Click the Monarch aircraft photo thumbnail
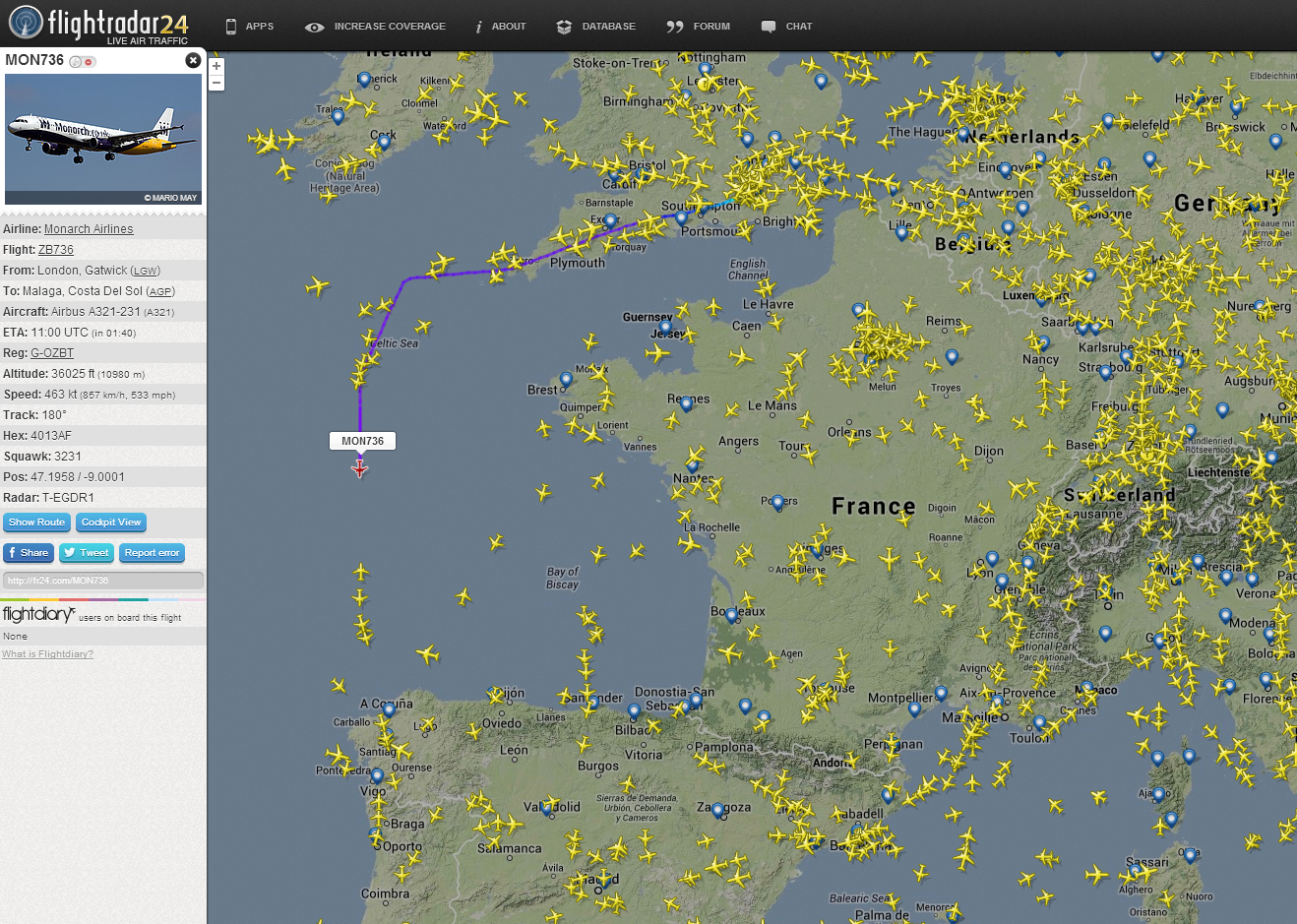The width and height of the screenshot is (1297, 924). coord(103,139)
